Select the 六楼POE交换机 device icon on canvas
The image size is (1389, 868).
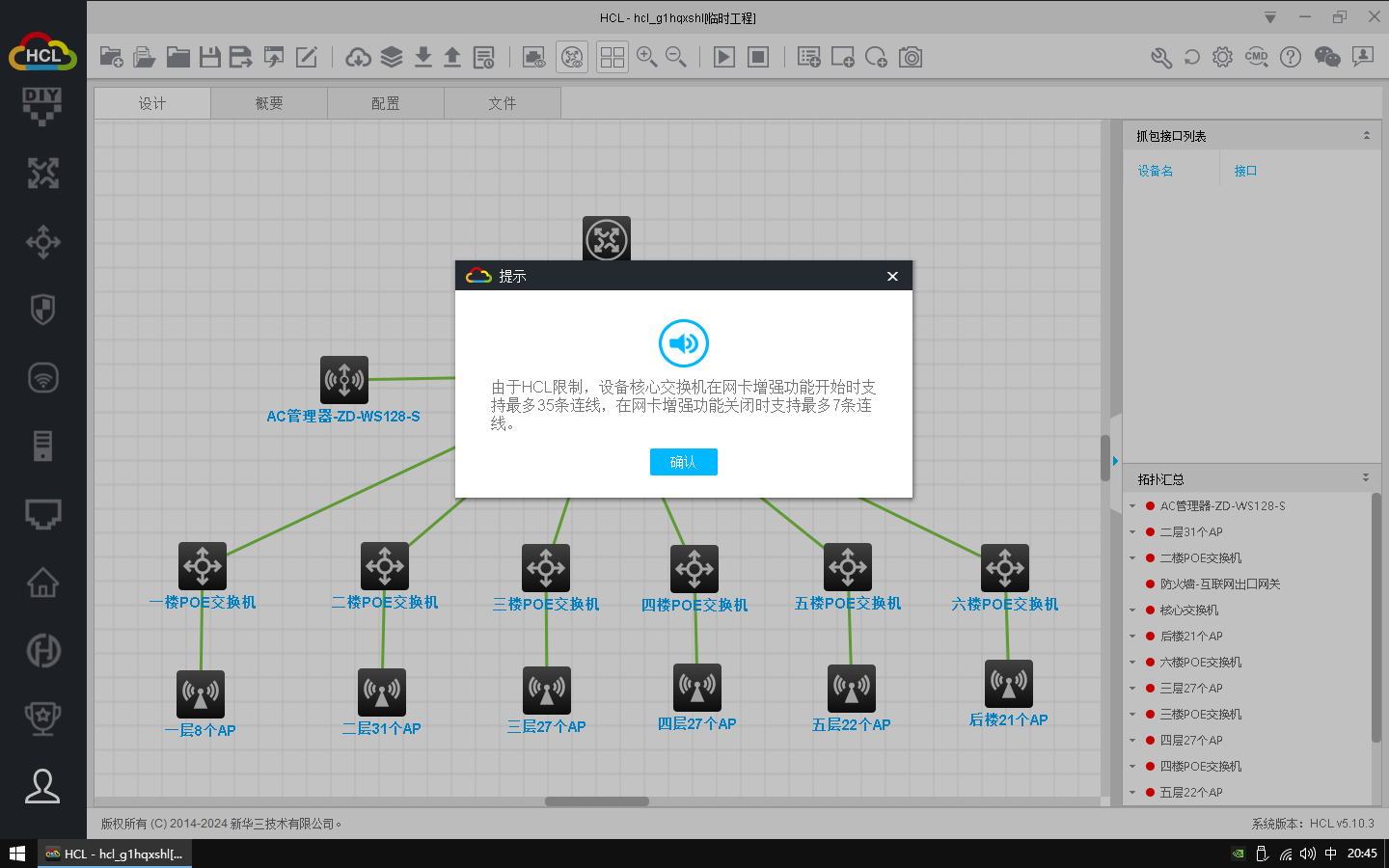[x=1005, y=568]
